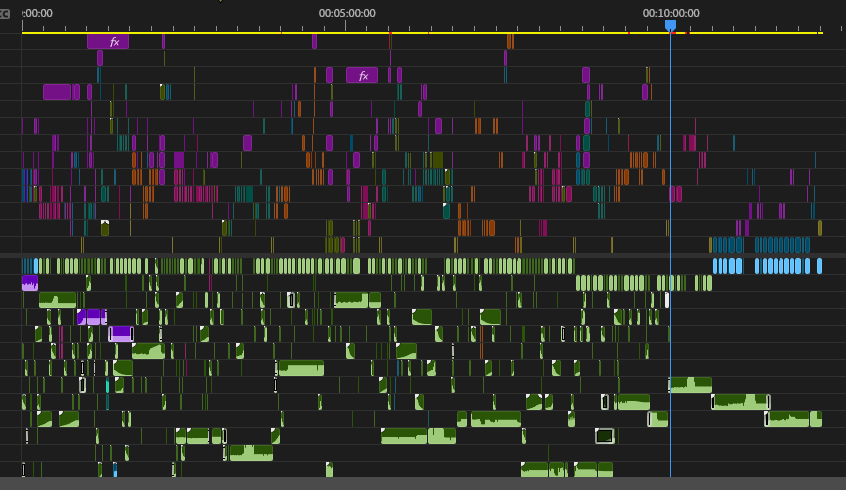The height and width of the screenshot is (490, 846).
Task: Select purple fx clip on topmost video track
Action: [x=108, y=42]
